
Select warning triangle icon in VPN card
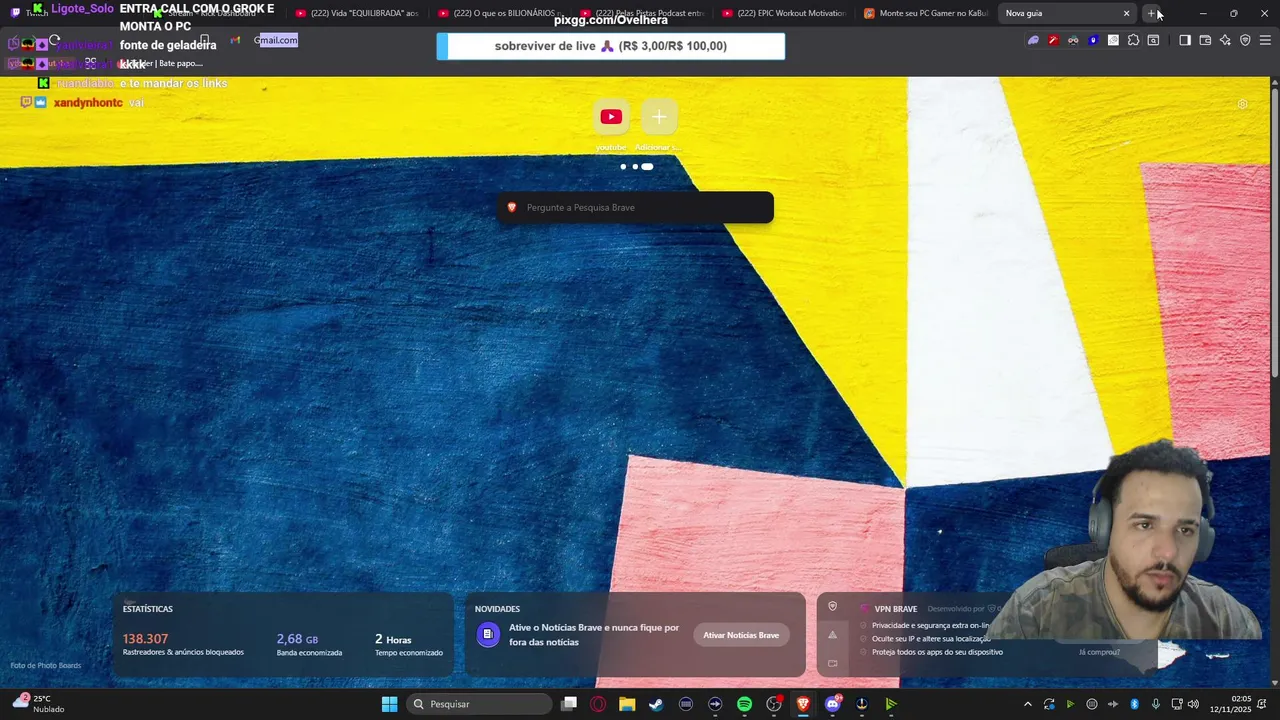pyautogui.click(x=832, y=634)
